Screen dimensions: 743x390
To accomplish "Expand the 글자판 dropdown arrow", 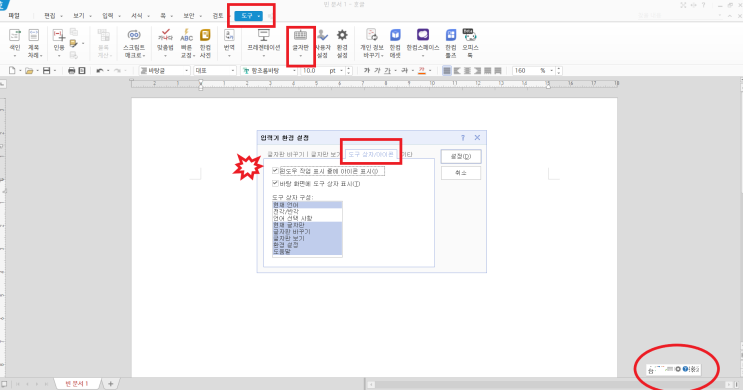I will 300,56.
